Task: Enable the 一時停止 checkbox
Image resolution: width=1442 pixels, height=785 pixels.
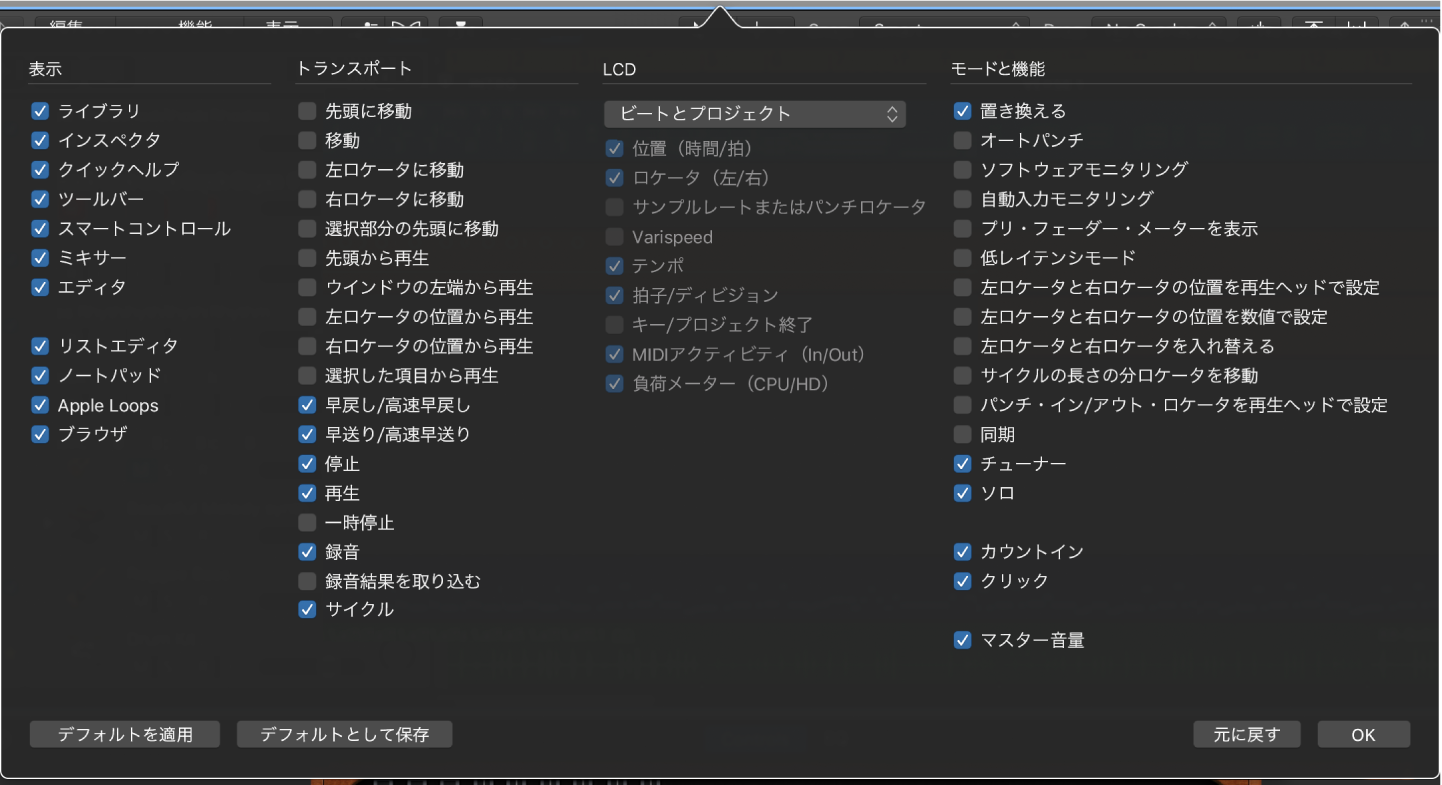Action: 307,523
